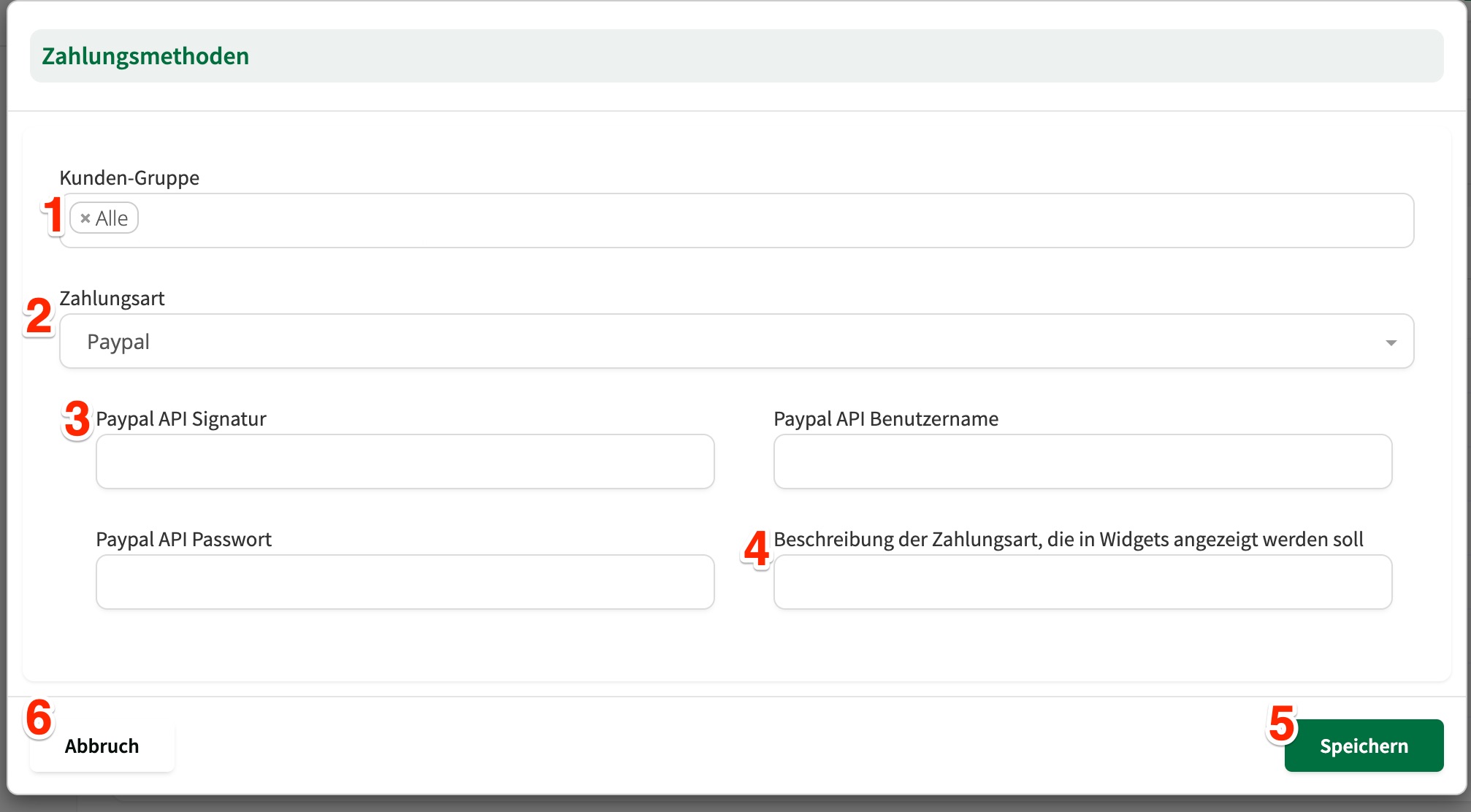Click the 'Beschreibung der Zahlungsart' label text

(x=1069, y=539)
